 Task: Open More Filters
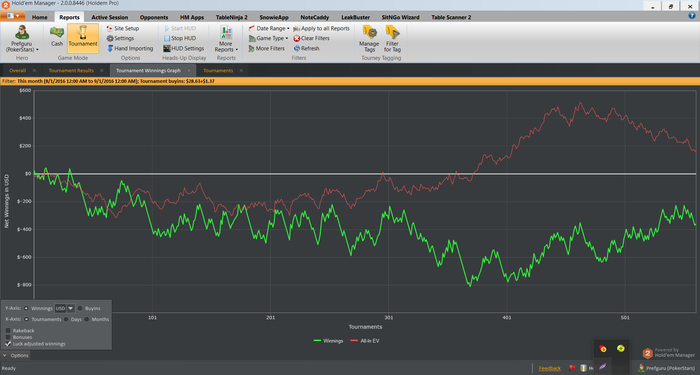[x=267, y=48]
